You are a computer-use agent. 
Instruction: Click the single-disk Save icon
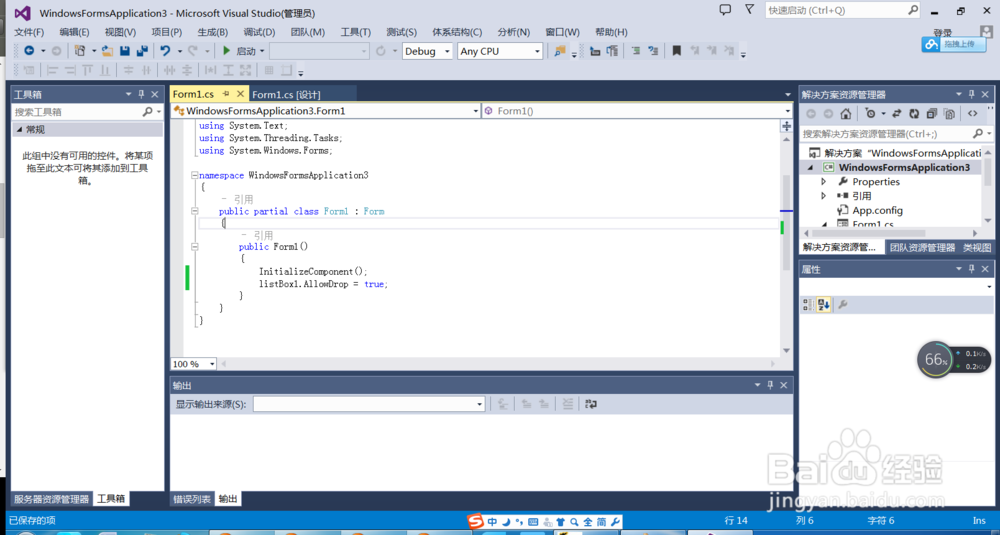[125, 51]
